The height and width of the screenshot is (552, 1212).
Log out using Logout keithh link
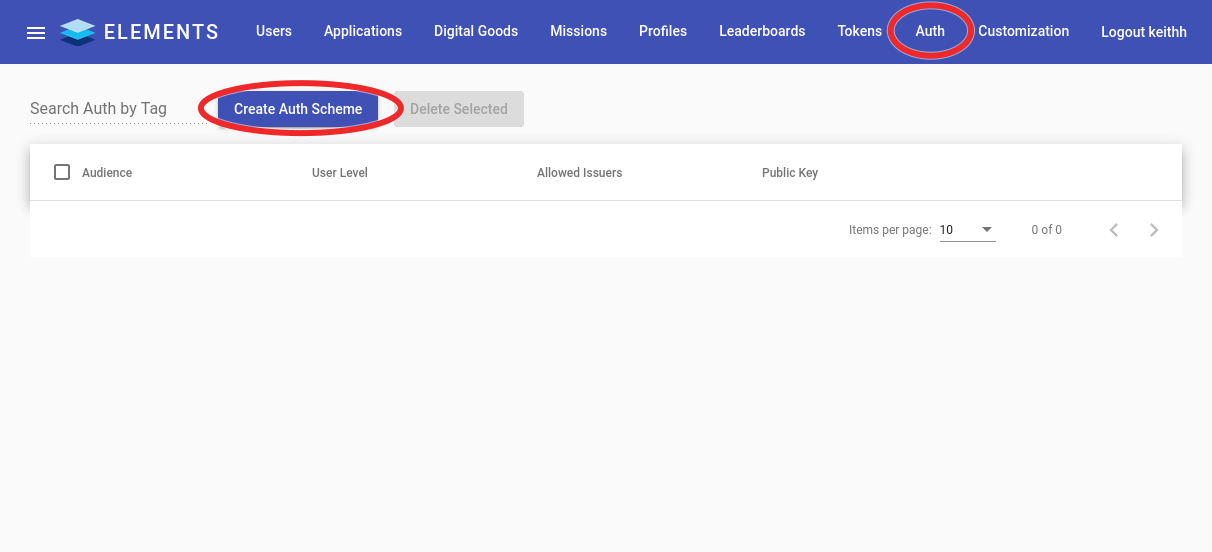(1144, 32)
